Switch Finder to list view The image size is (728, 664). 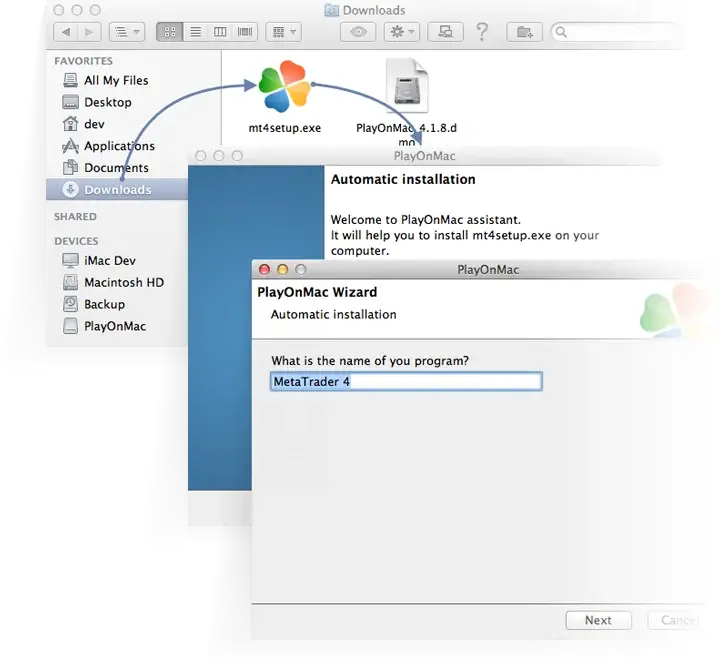pos(195,32)
